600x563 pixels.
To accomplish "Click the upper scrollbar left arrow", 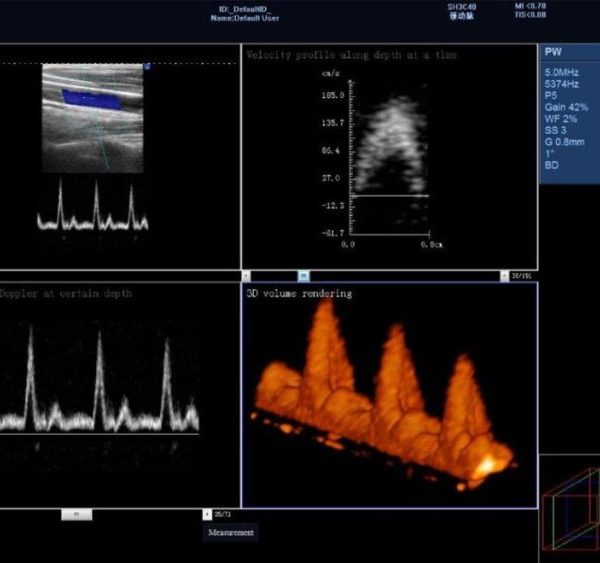I will point(246,275).
